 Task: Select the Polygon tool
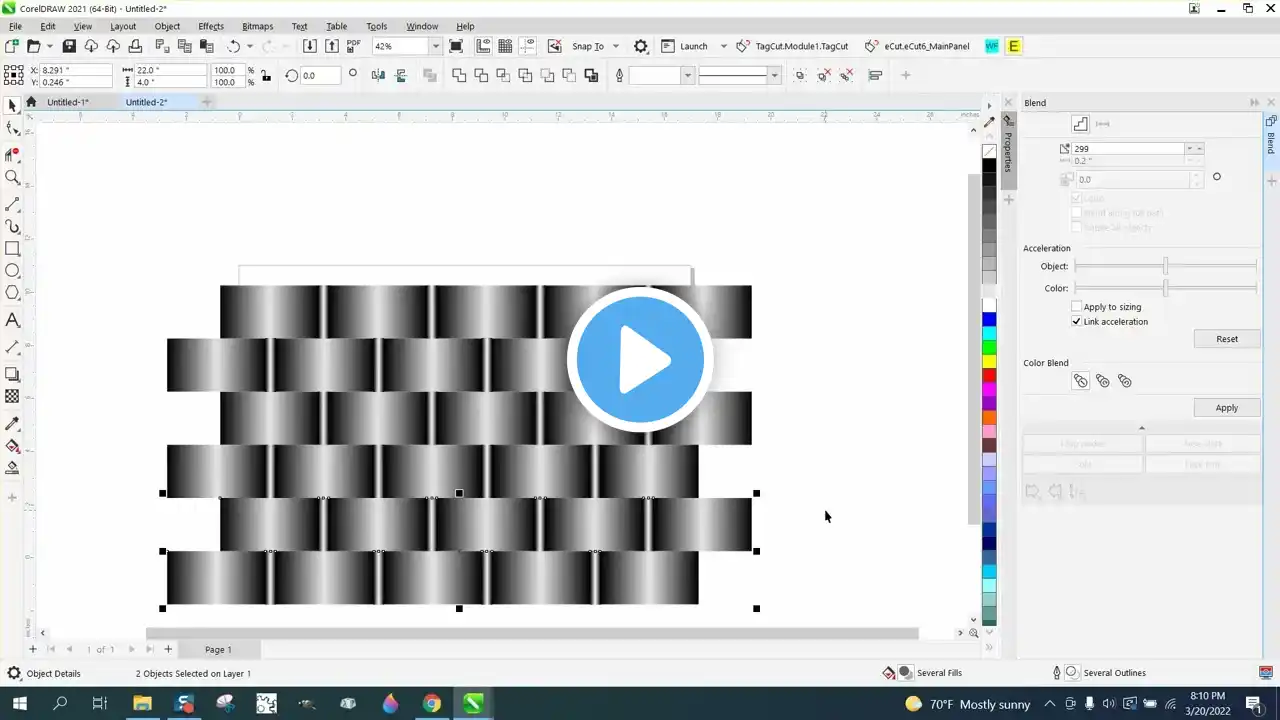click(12, 293)
